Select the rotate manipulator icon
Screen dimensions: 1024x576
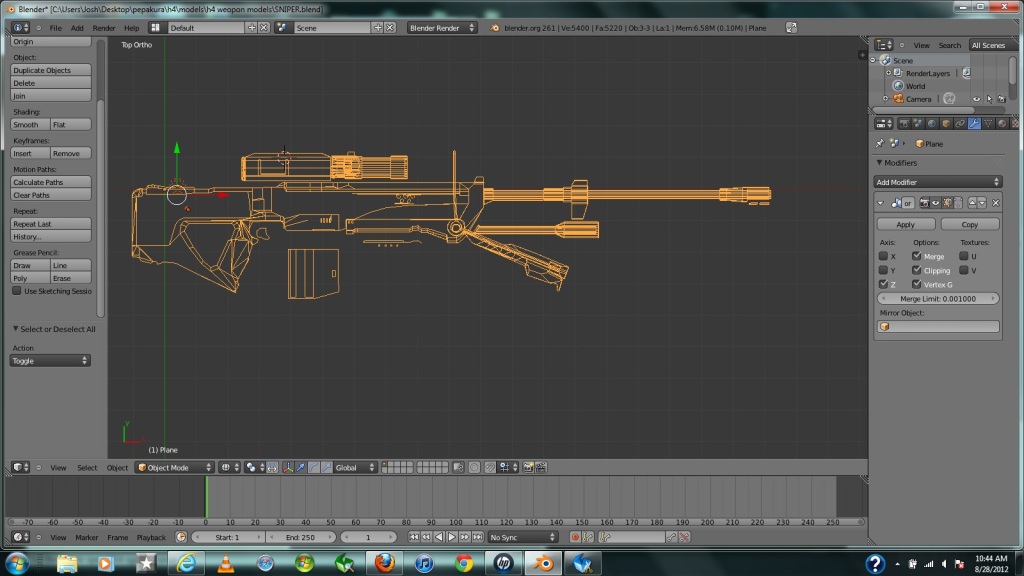[313, 468]
